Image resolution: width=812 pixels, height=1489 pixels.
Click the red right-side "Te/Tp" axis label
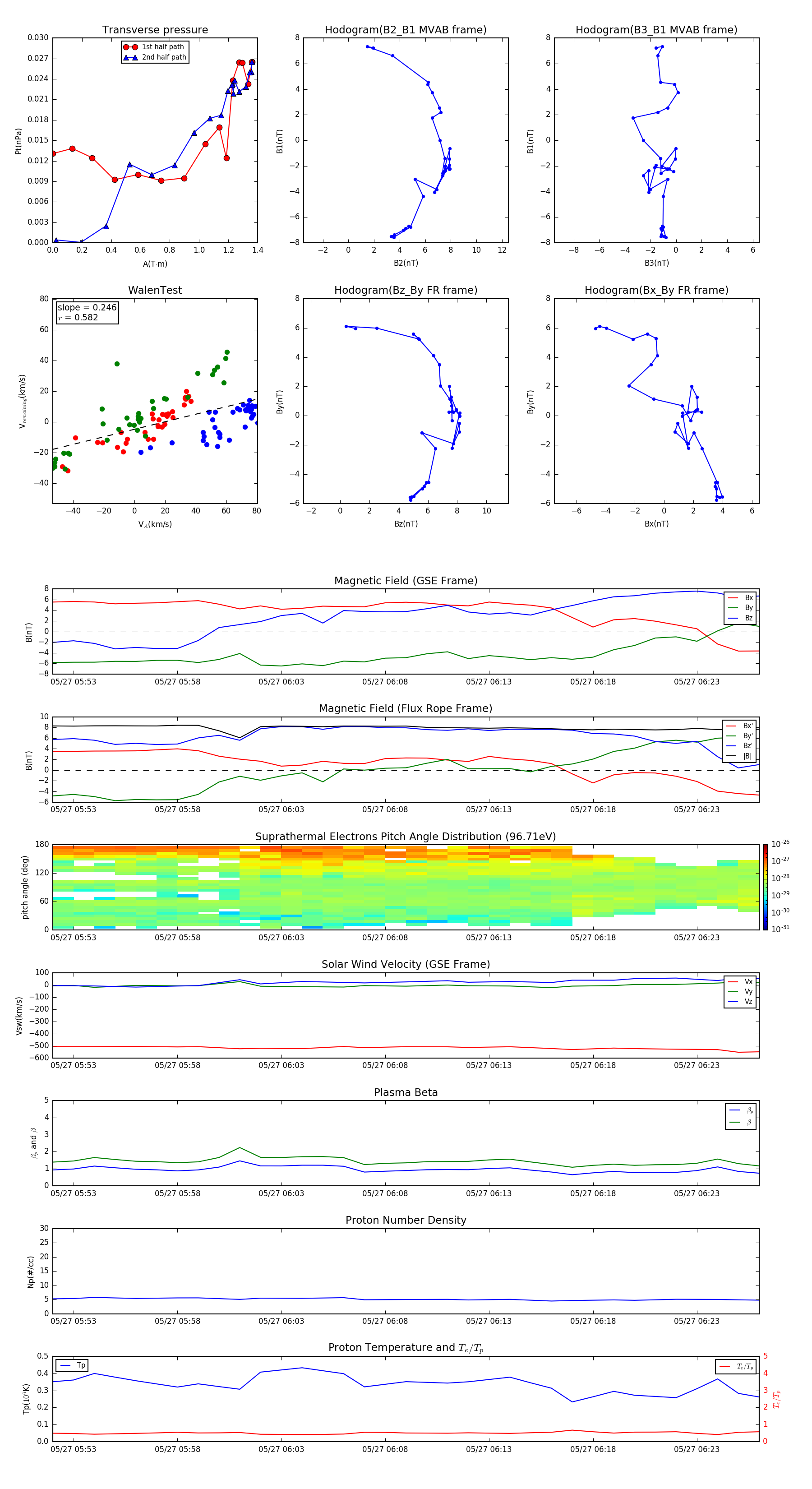777,1399
